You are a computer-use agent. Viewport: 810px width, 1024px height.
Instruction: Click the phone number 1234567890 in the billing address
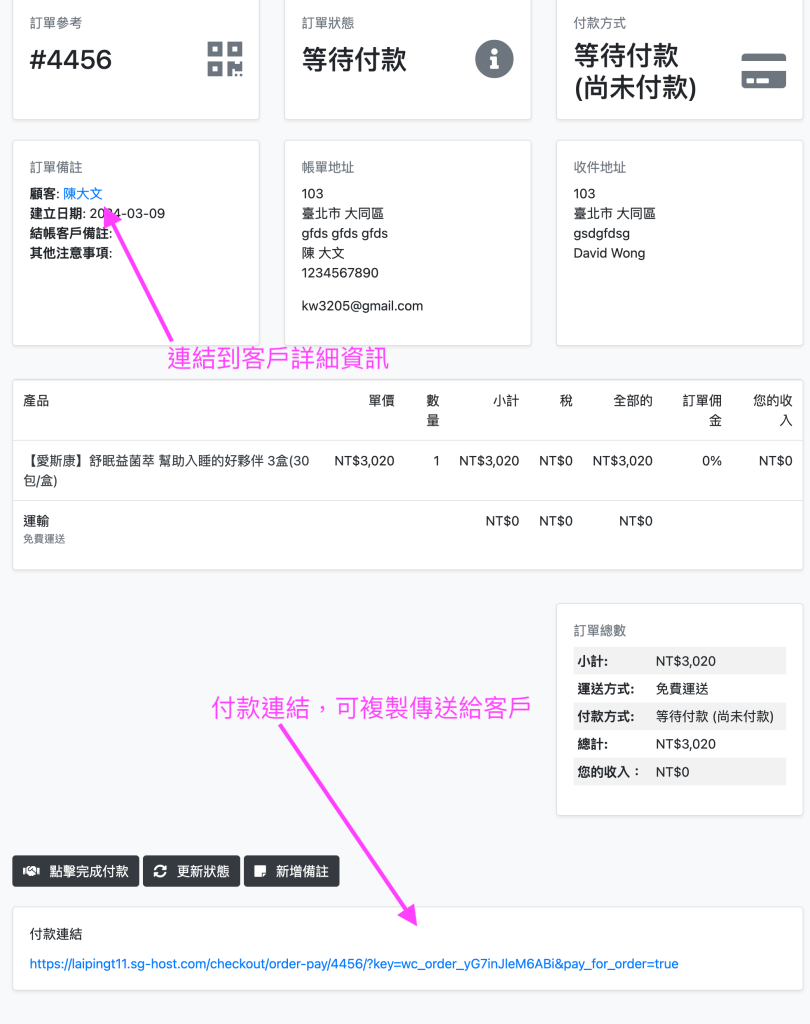[340, 273]
